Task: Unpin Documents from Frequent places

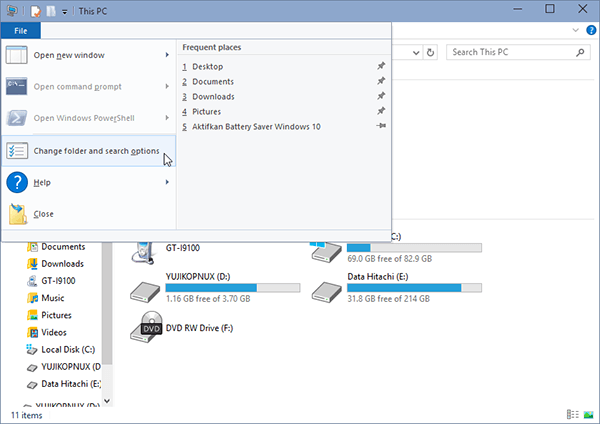Action: coord(381,81)
